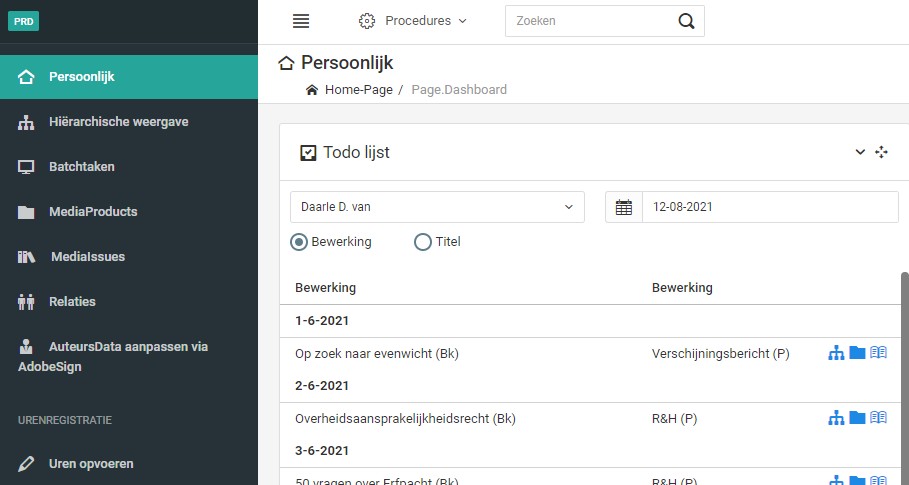Click the hamburger menu icon in top bar
Screen dimensions: 909x485
301,21
